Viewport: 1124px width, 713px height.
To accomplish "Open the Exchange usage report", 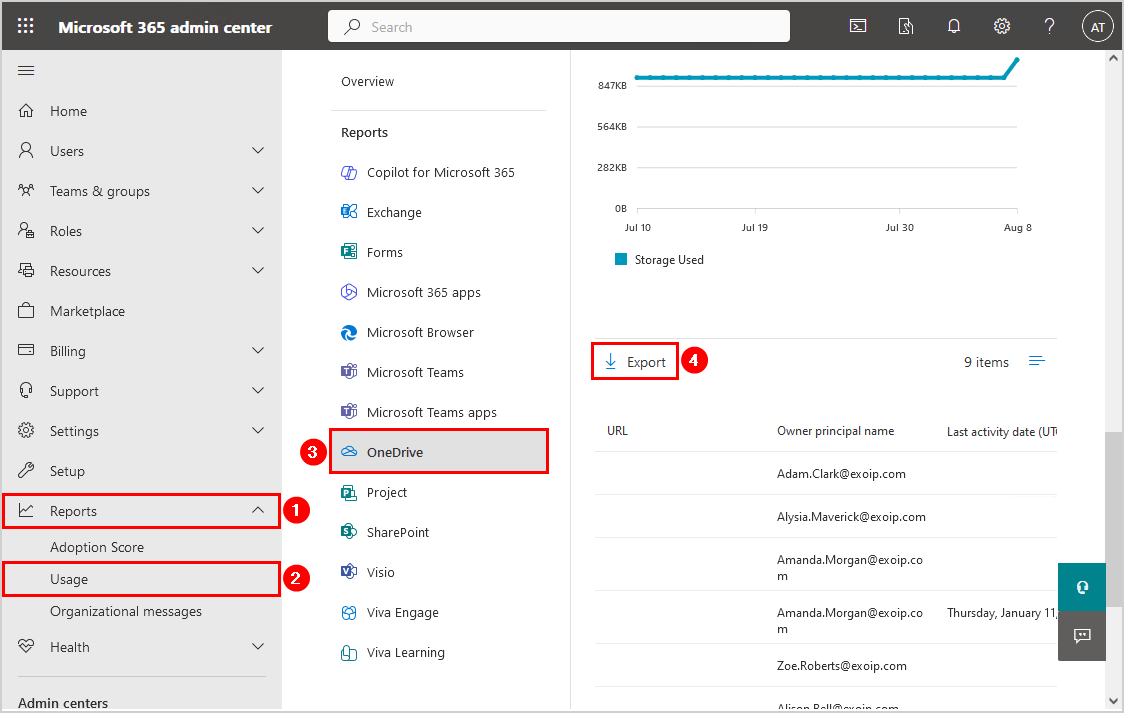I will pyautogui.click(x=393, y=212).
